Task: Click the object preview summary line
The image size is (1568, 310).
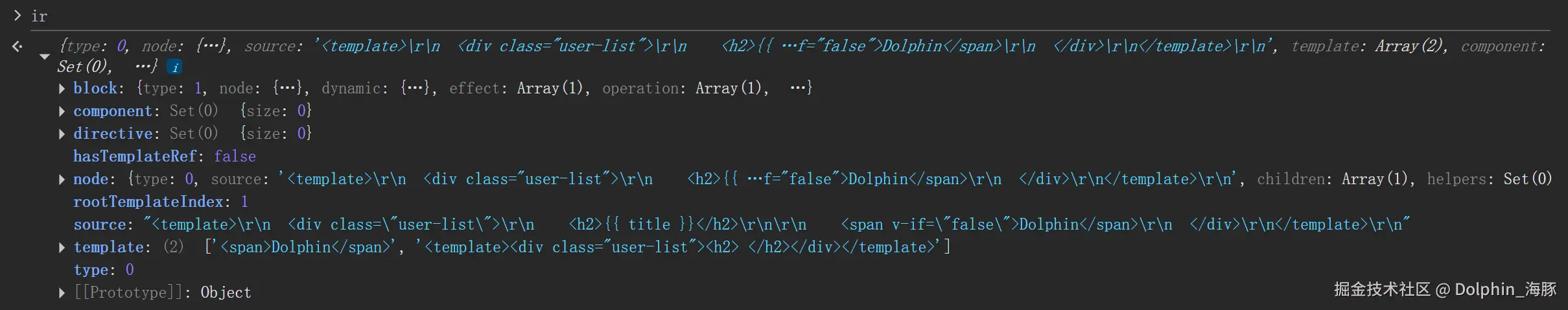Action: 801,56
